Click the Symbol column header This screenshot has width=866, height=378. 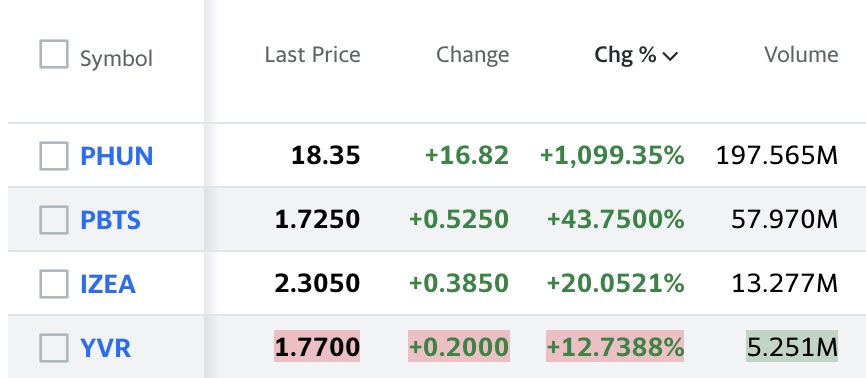pos(117,59)
